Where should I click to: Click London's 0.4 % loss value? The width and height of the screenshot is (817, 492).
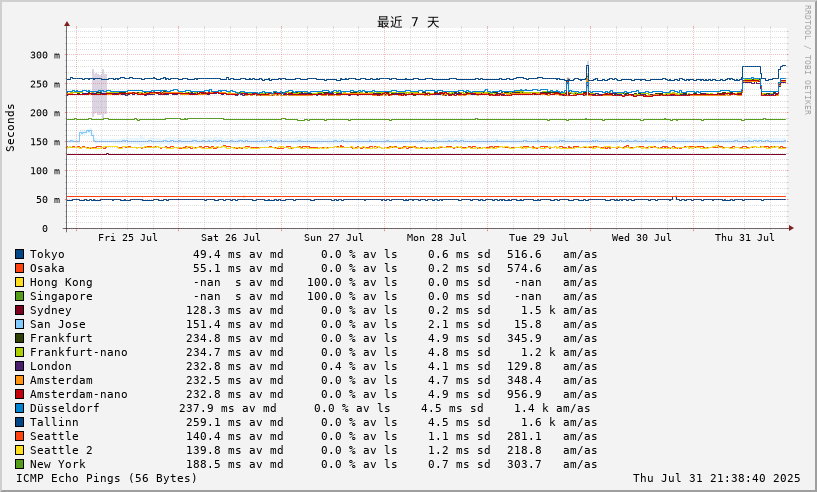pos(338,367)
